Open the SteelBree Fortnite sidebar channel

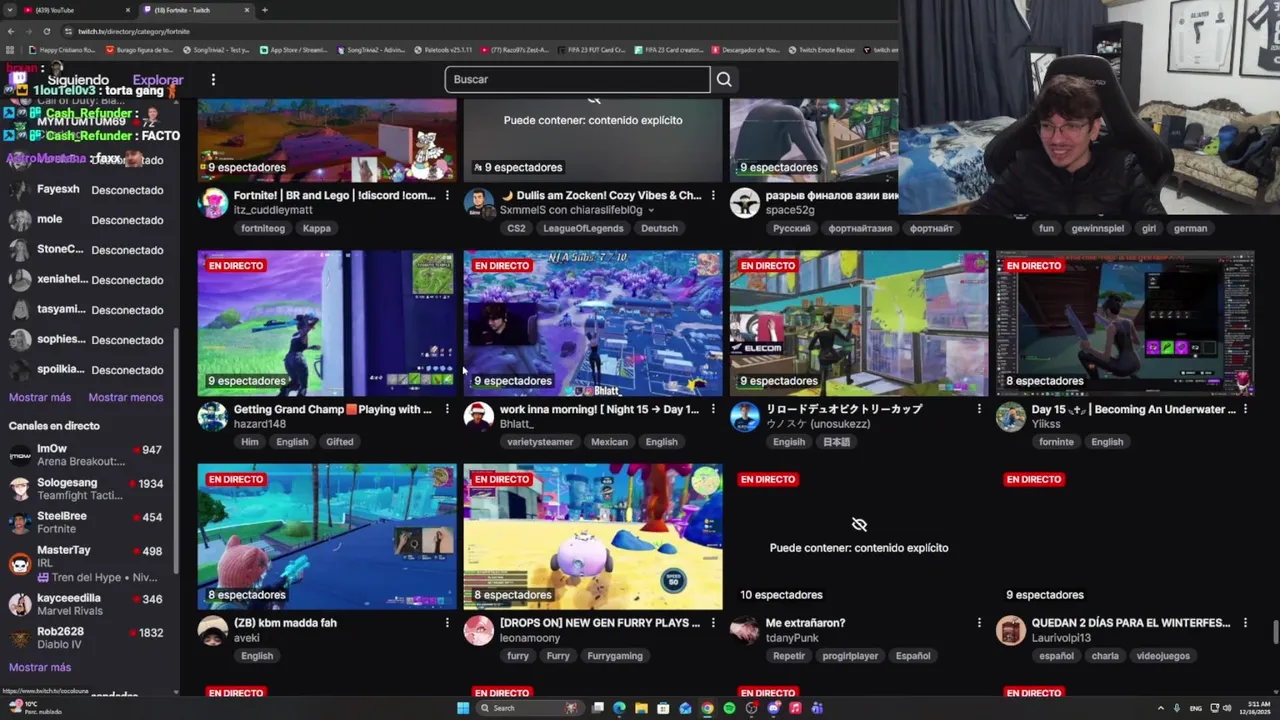[x=88, y=522]
